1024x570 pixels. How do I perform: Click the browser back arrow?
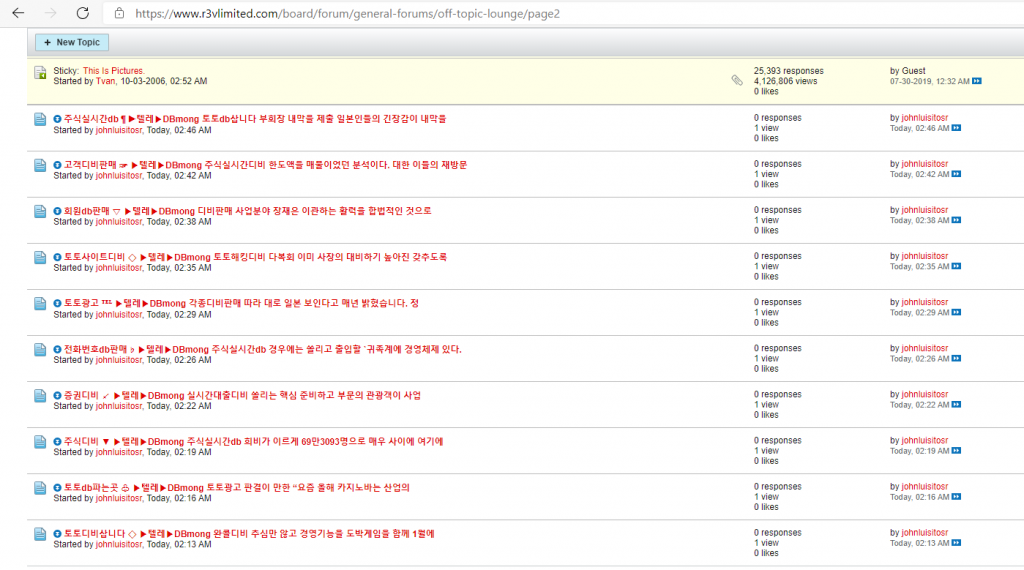point(18,14)
